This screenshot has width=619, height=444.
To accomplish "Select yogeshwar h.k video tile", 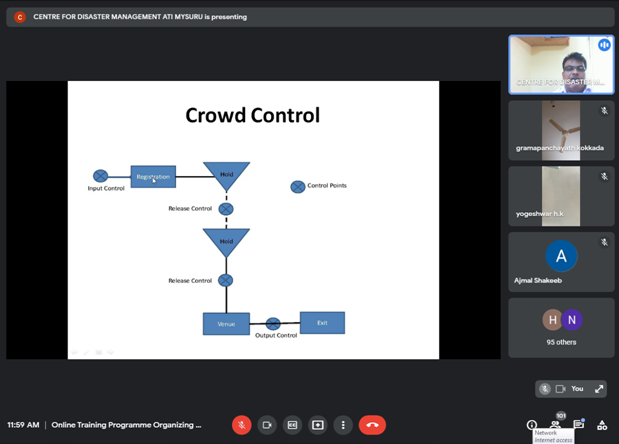I will 561,196.
